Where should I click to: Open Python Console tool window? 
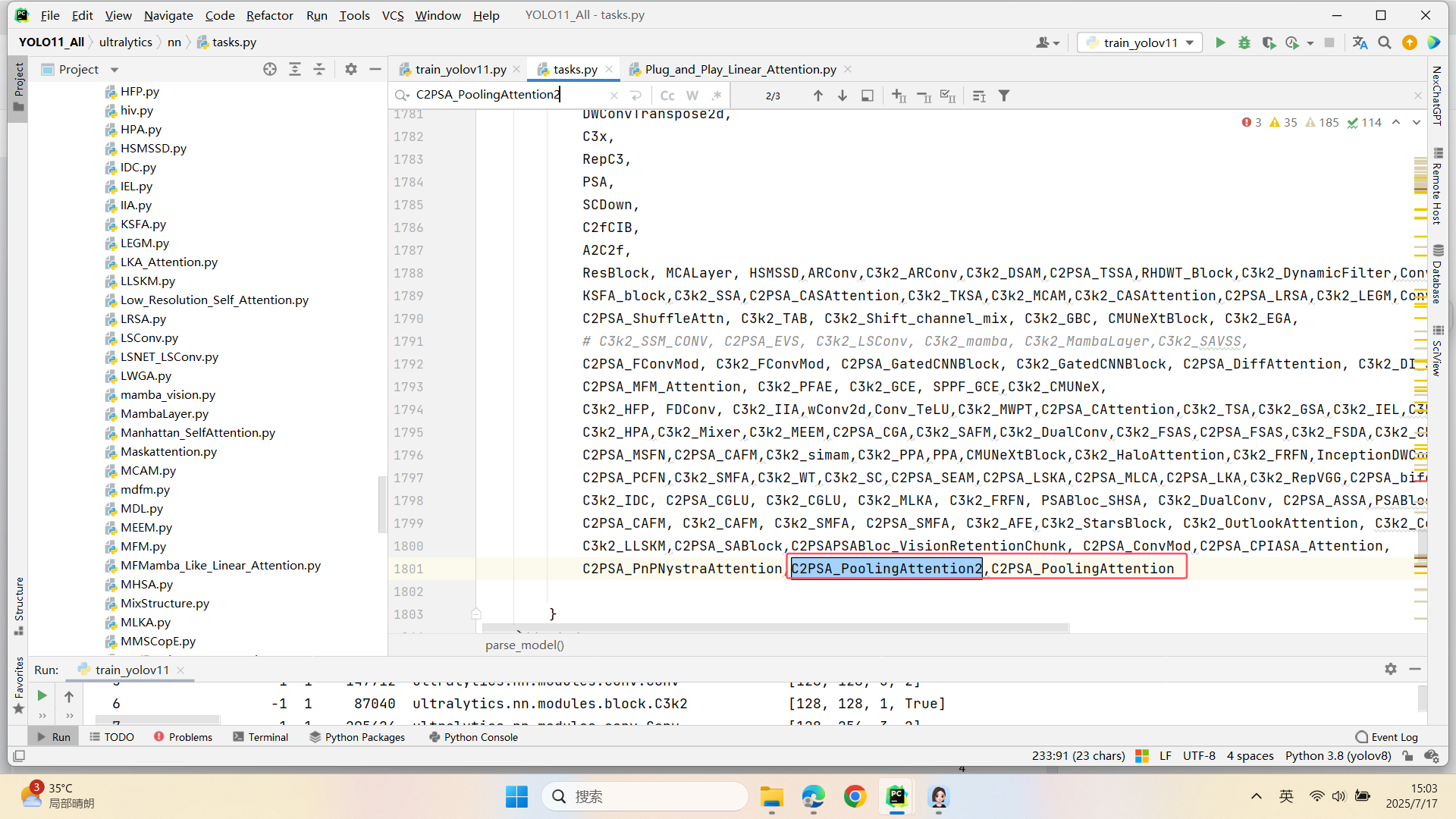tap(473, 737)
